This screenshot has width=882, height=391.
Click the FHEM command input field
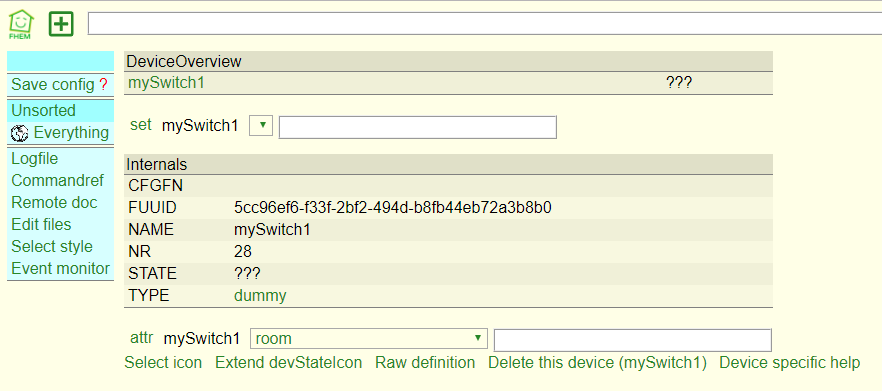(x=485, y=24)
